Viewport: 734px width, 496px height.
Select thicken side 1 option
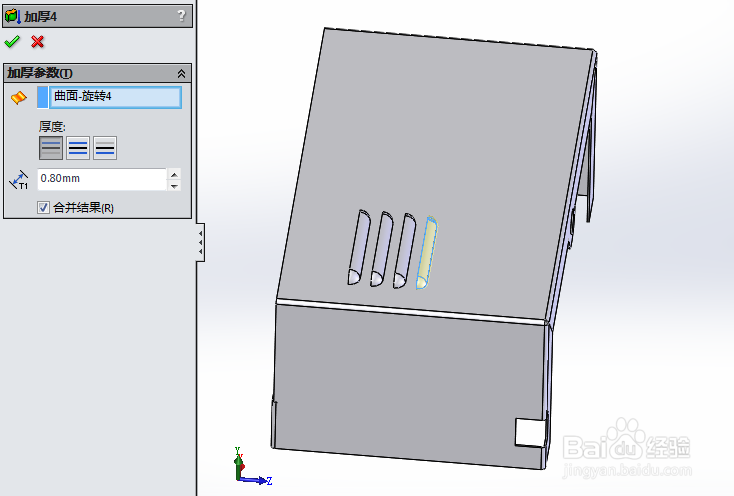tap(51, 148)
